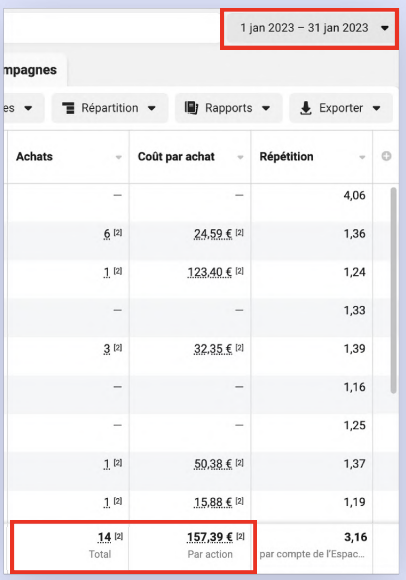
Task: Open the Exporter dropdown
Action: [341, 108]
